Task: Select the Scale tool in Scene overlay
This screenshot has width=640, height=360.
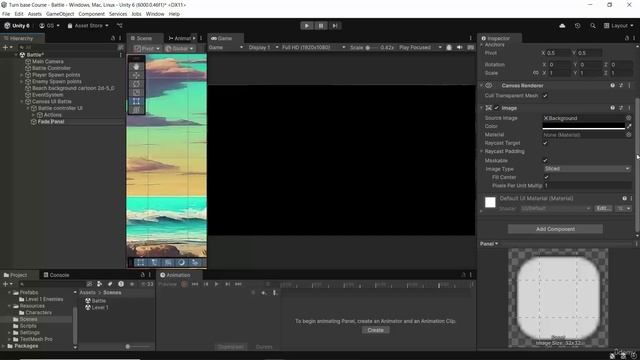Action: (136, 92)
